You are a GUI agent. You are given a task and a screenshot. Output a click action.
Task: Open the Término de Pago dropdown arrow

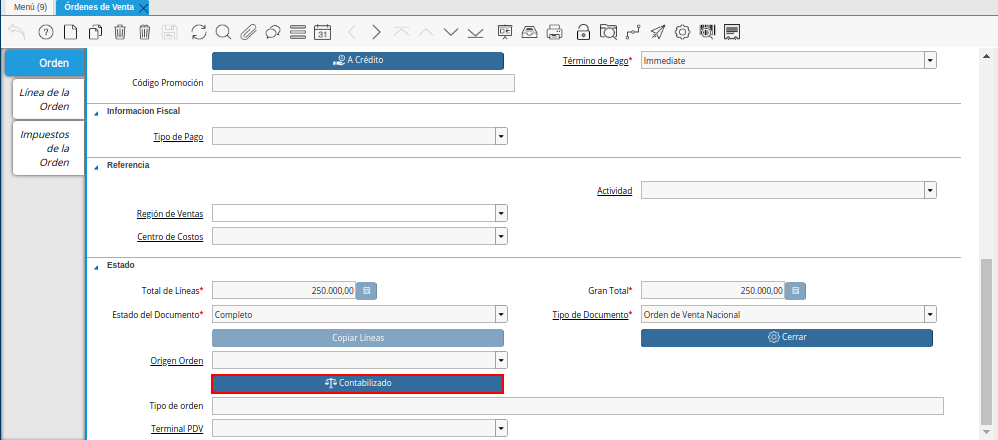[x=931, y=61]
